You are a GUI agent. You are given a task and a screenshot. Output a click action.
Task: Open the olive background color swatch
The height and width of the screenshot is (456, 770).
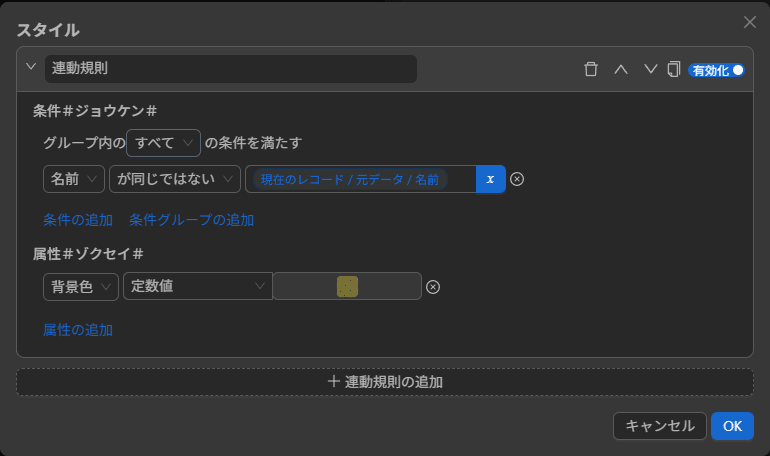(347, 286)
